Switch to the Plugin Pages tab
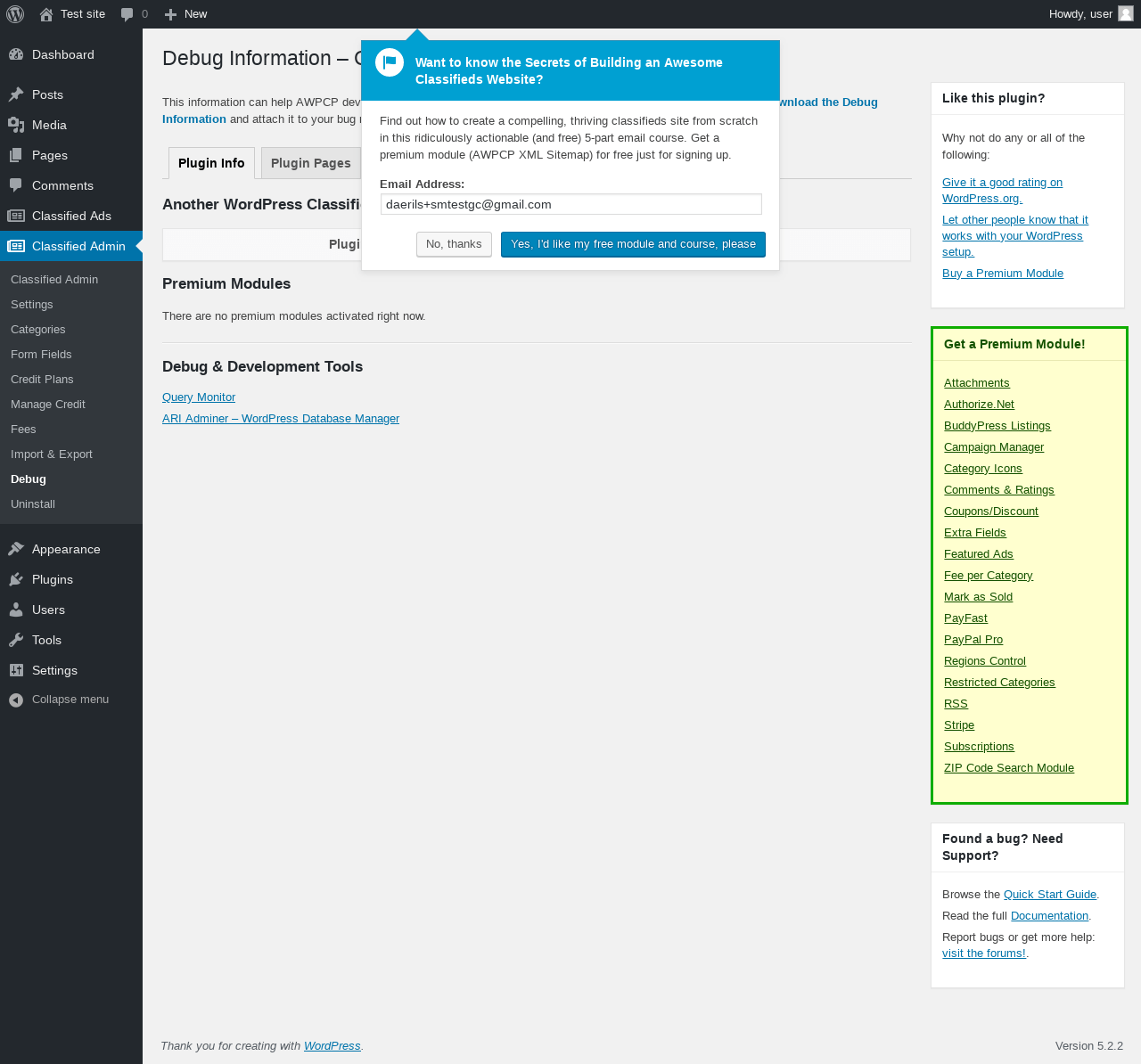Screen dimensions: 1141x1064 310,163
